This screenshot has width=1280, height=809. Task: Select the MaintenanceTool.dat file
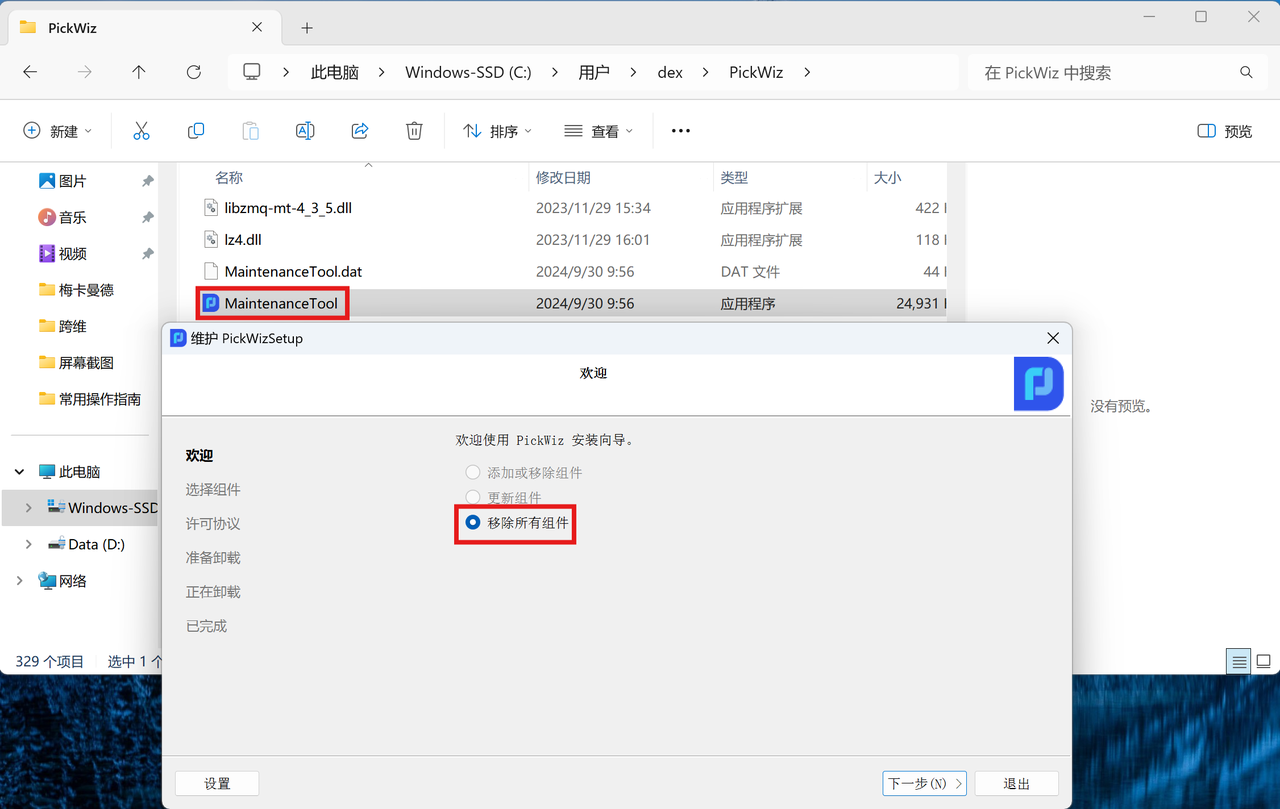293,271
